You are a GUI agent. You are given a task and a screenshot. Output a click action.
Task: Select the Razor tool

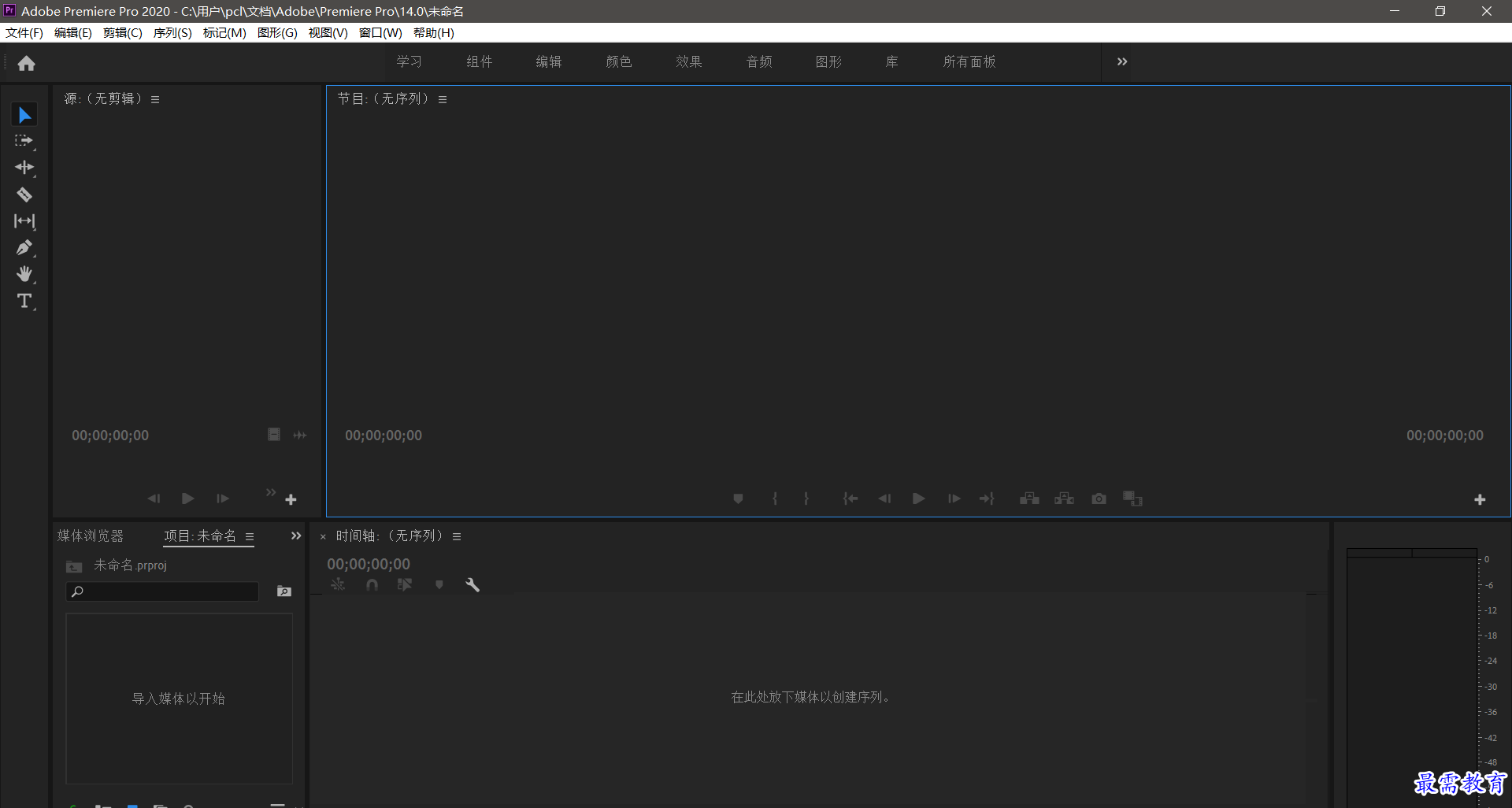(x=24, y=195)
